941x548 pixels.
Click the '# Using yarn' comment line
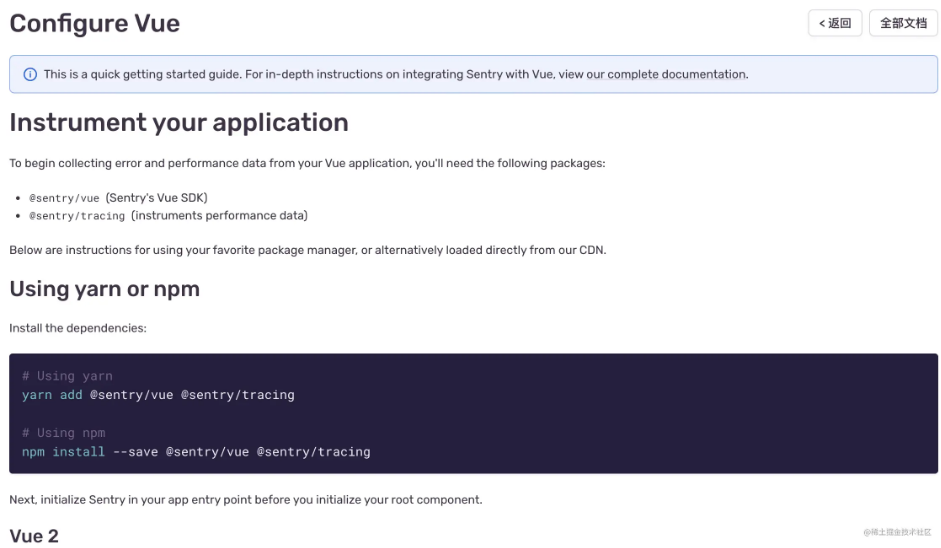click(67, 376)
